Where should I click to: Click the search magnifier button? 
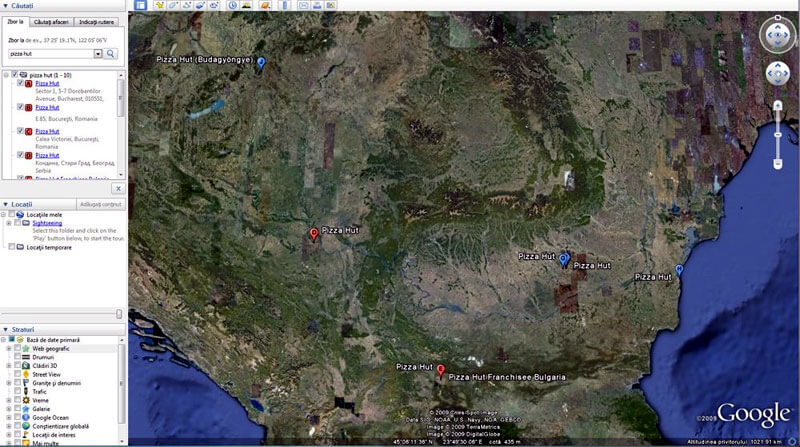(x=112, y=53)
